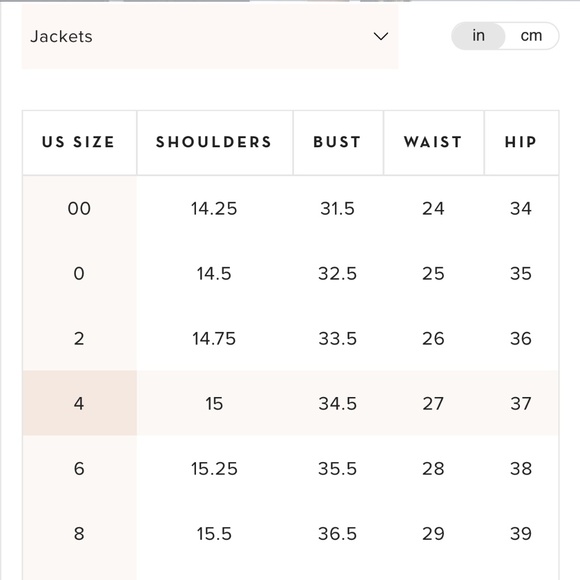The width and height of the screenshot is (580, 580).
Task: Click waist value 28
Action: [433, 468]
